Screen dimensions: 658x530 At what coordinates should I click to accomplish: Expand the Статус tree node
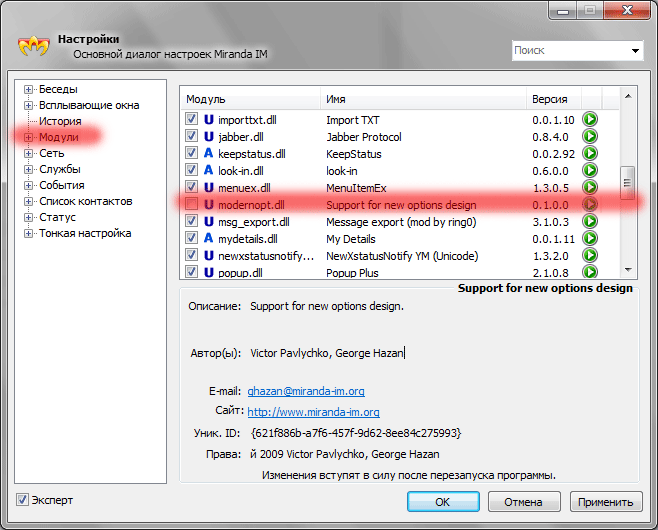(x=28, y=217)
